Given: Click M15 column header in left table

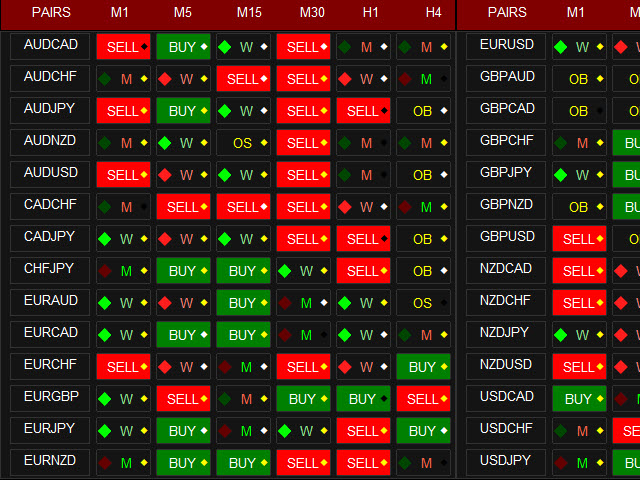Looking at the screenshot, I should point(249,12).
